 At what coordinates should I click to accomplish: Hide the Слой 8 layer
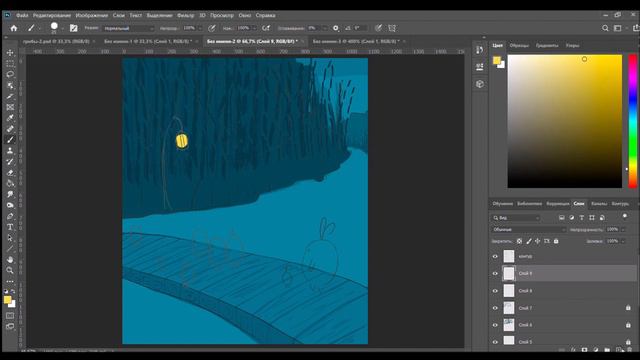tap(495, 291)
